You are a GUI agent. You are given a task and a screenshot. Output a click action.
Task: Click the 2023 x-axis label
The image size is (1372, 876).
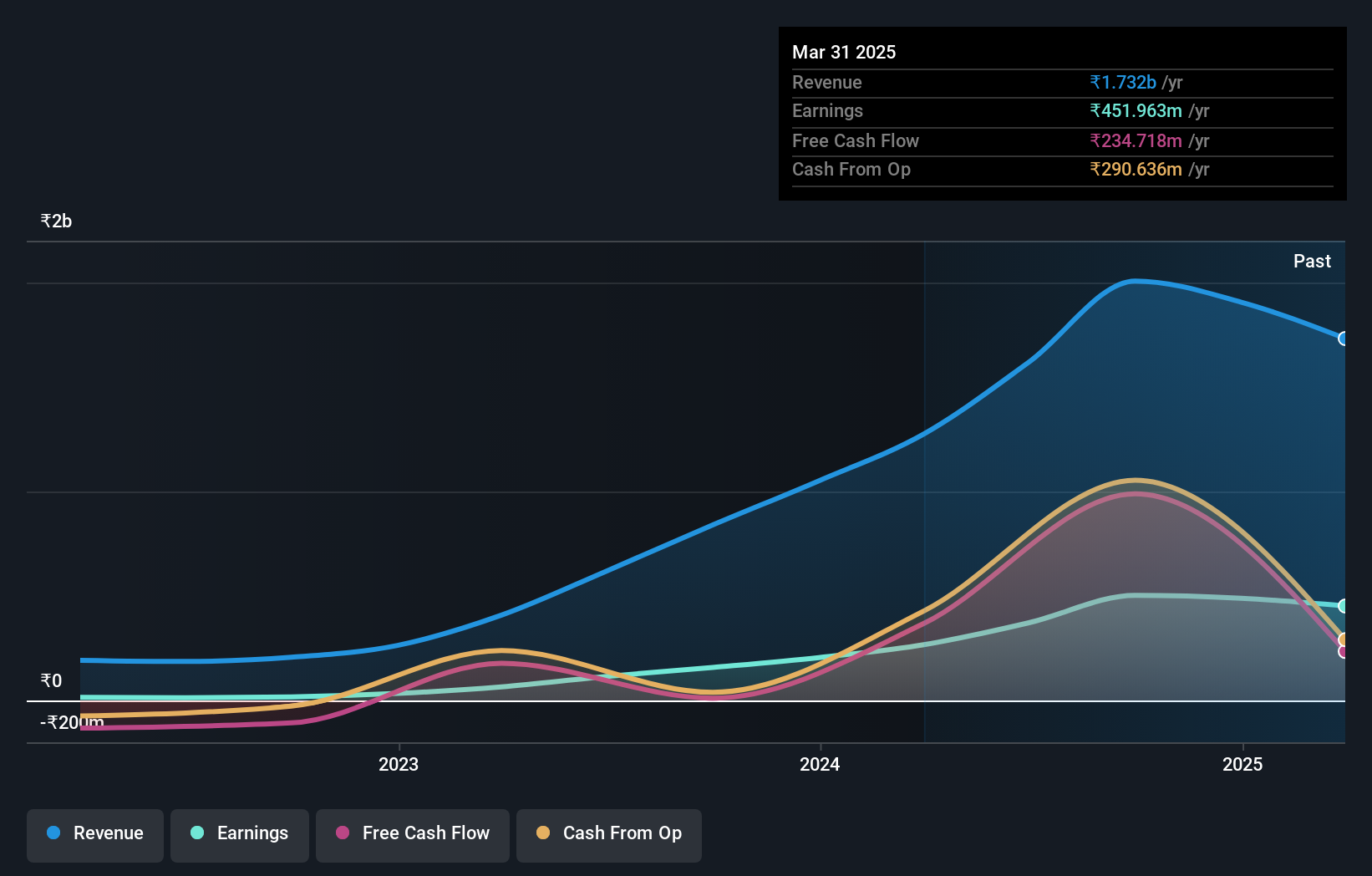pyautogui.click(x=399, y=764)
